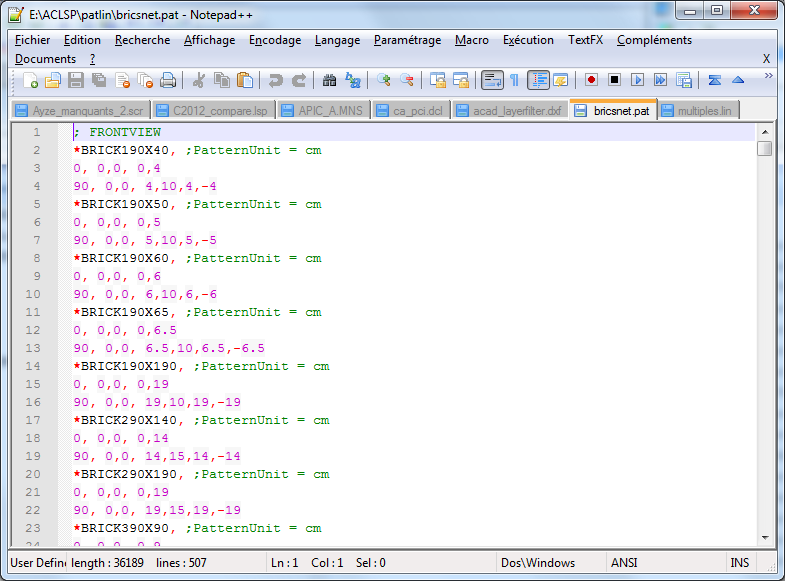This screenshot has height=581, width=785.
Task: Close document with menu bar X
Action: [766, 59]
